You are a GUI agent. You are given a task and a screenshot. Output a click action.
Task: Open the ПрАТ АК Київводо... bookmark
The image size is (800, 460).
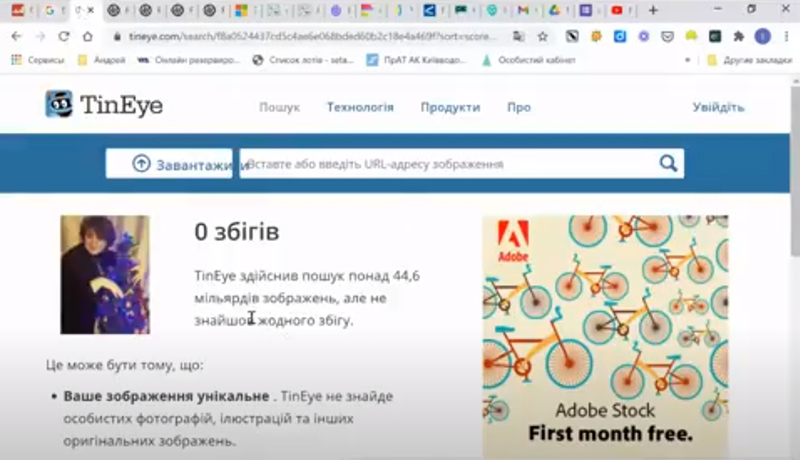tap(417, 60)
